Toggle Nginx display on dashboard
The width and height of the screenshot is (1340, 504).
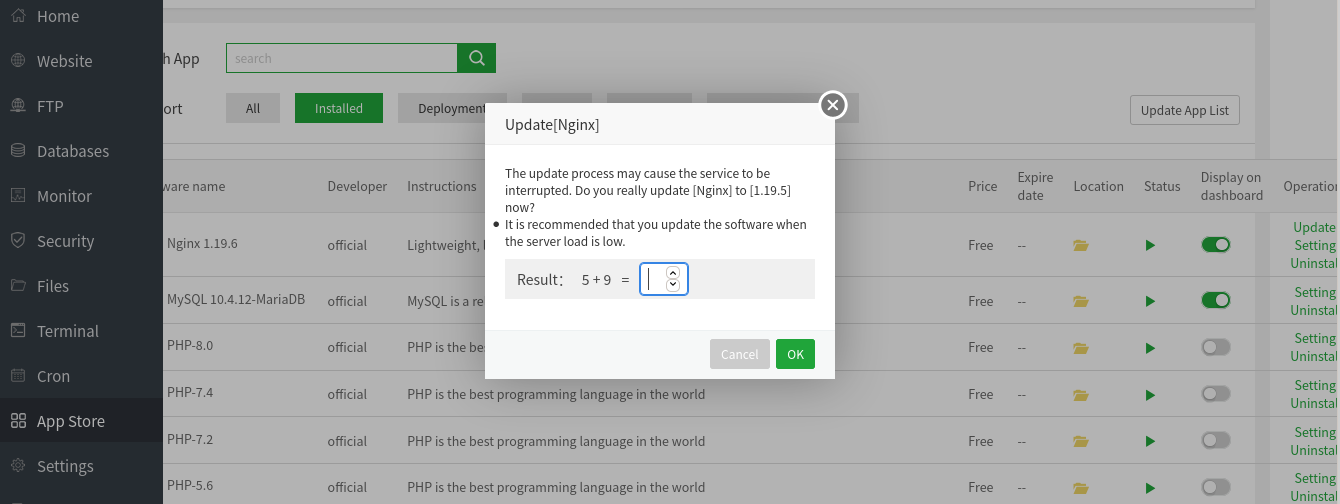point(1216,244)
